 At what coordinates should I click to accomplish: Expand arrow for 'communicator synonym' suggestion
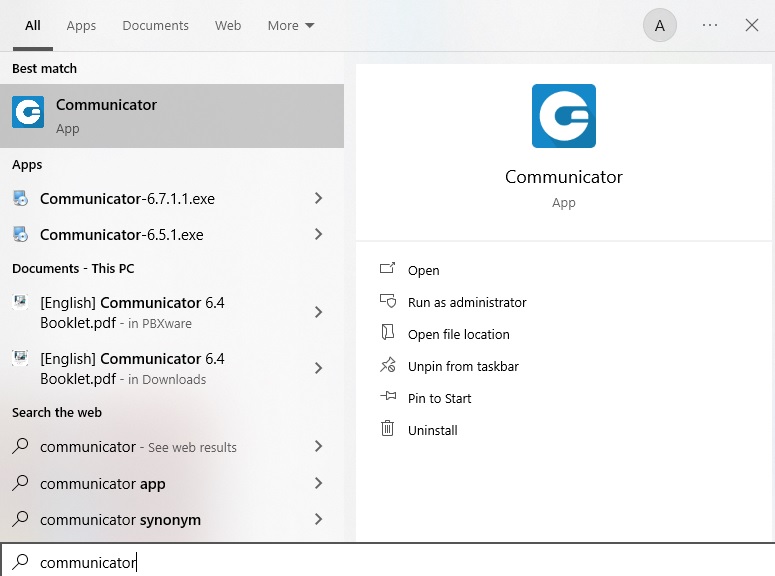pyautogui.click(x=319, y=520)
